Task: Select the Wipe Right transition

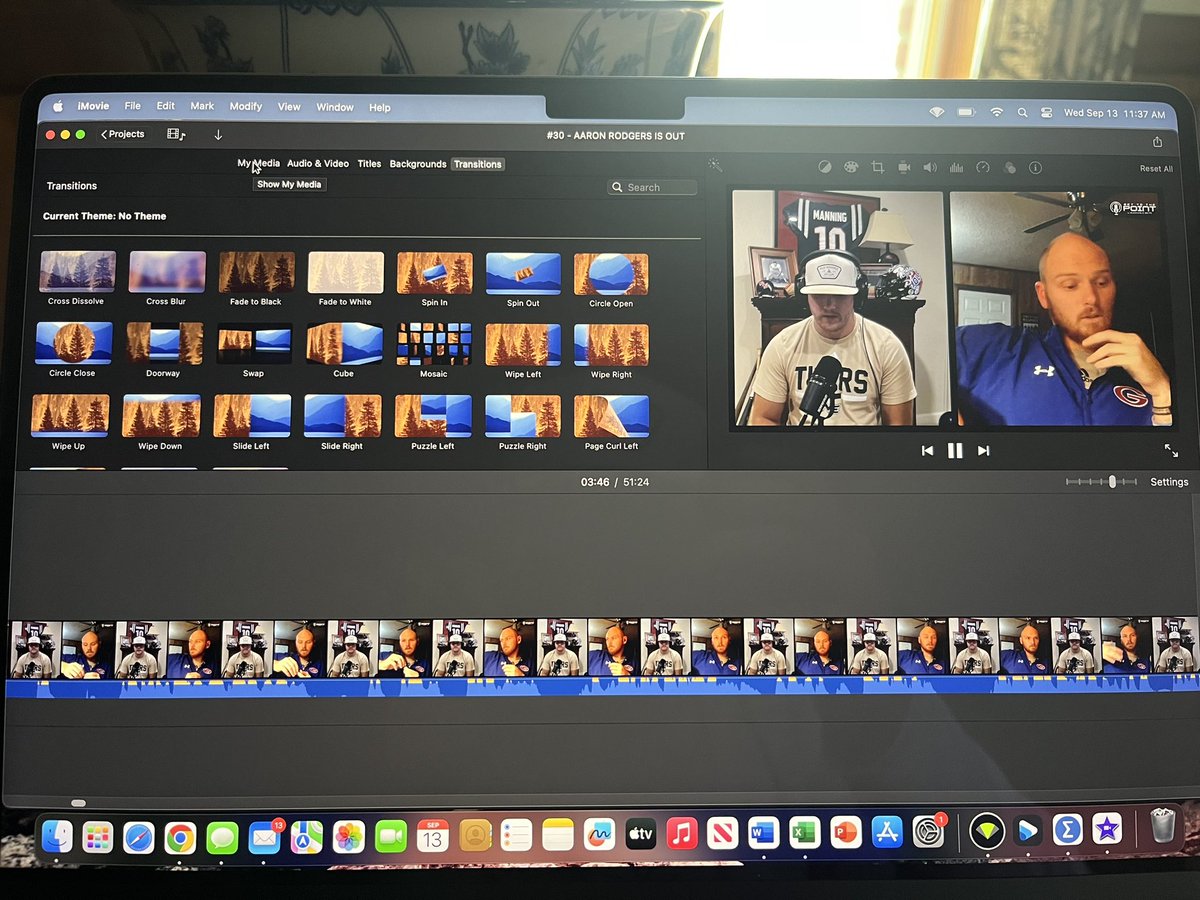Action: click(611, 345)
